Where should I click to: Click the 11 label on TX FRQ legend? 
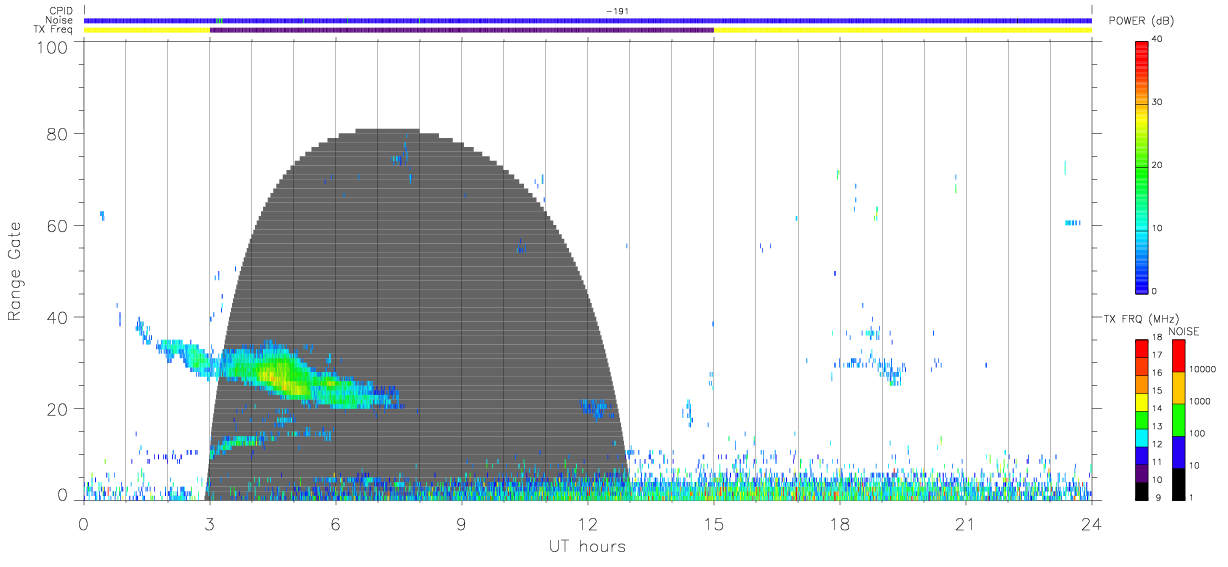point(1157,463)
